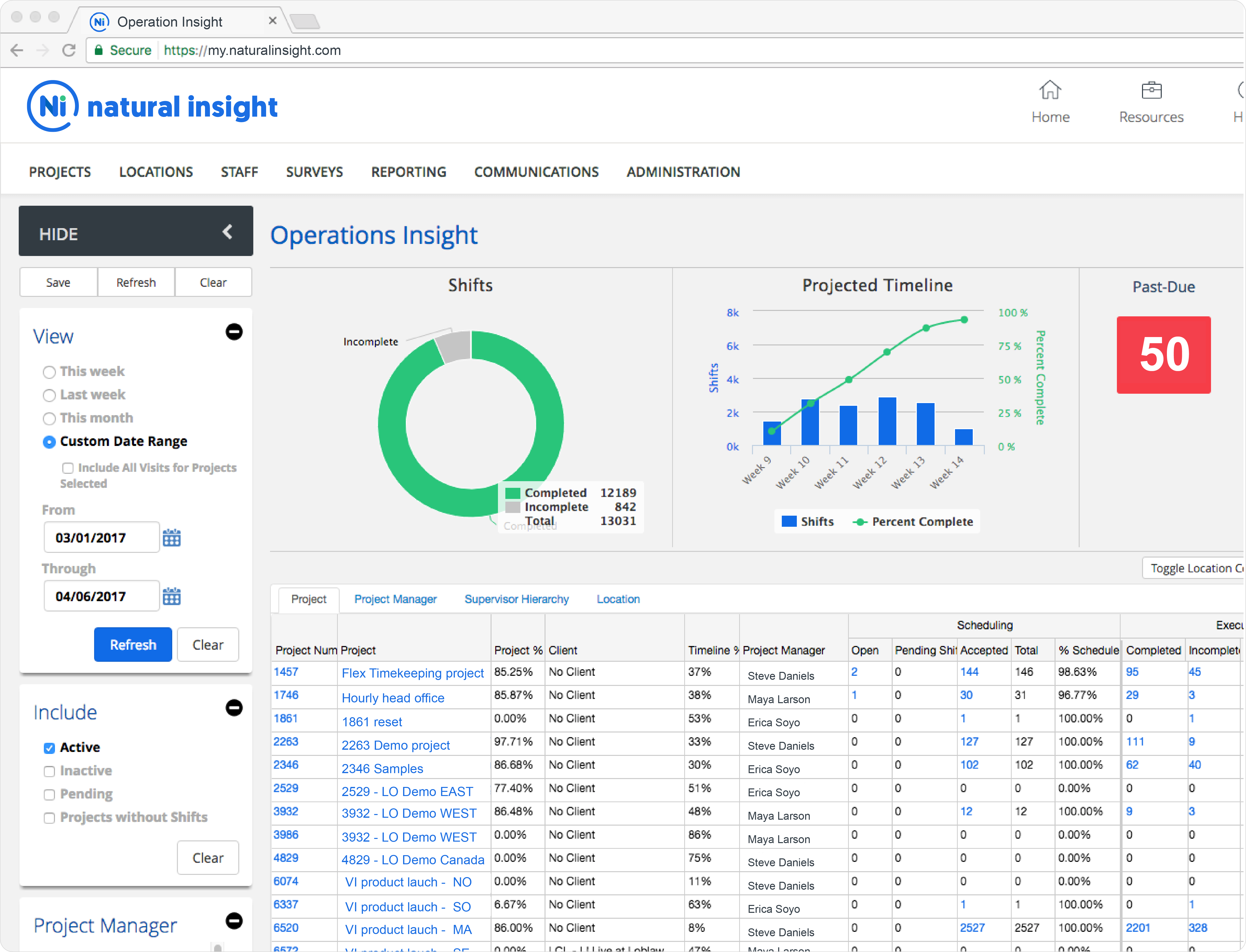Open the calendar picker for the Through date
1246x952 pixels.
(x=172, y=595)
